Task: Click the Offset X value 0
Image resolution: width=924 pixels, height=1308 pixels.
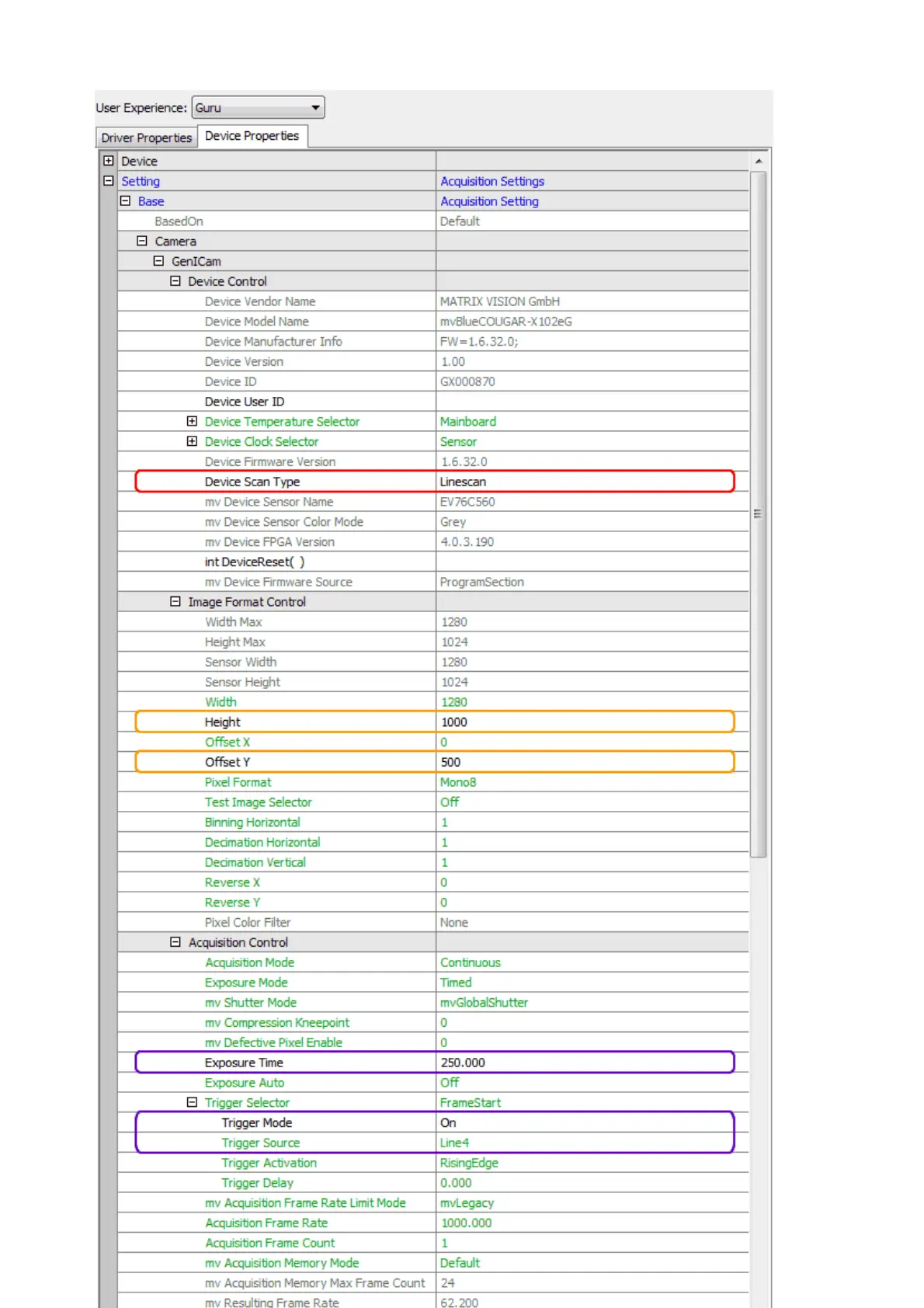Action: coord(444,742)
